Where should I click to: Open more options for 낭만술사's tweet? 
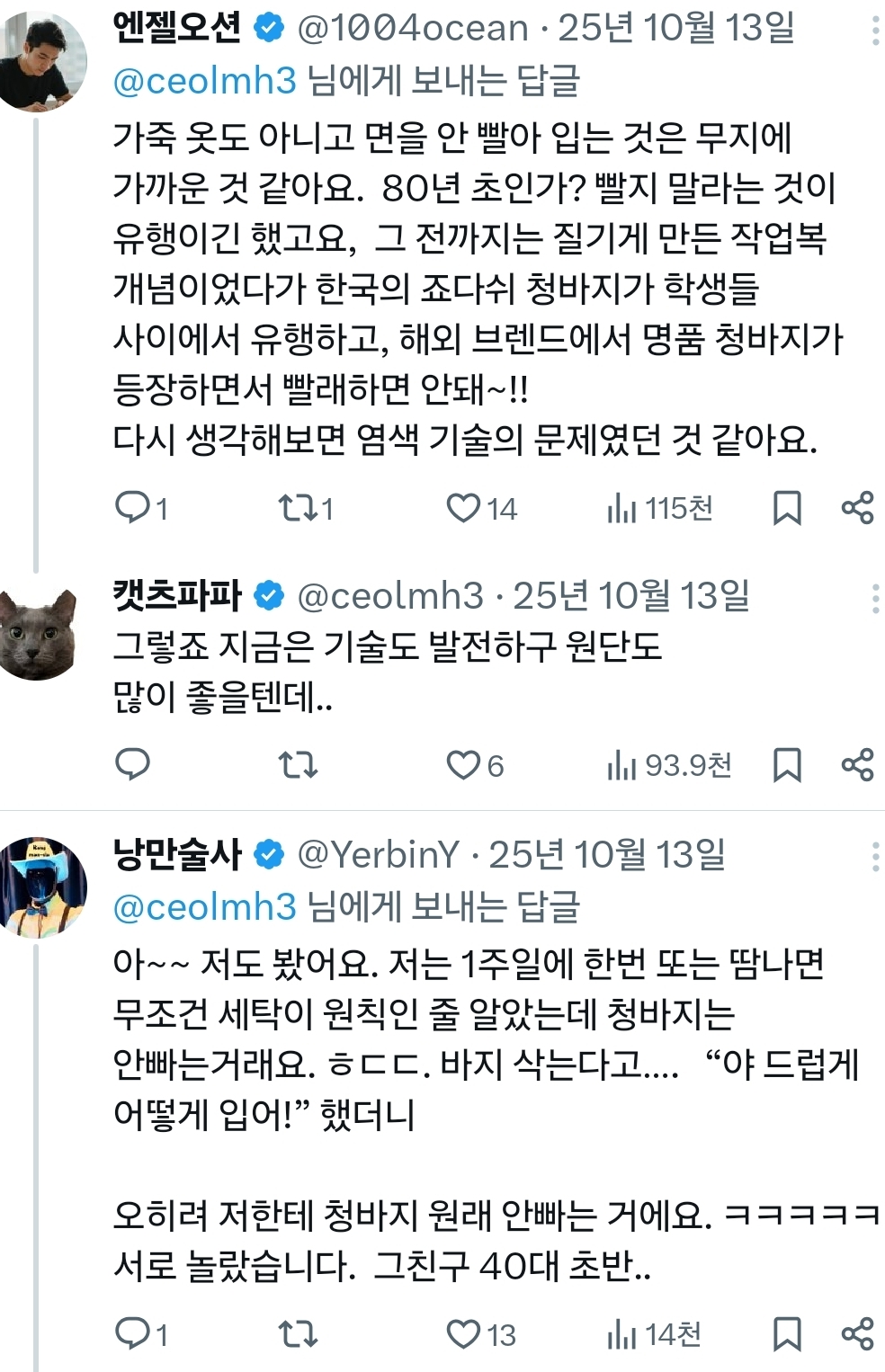pos(875,857)
